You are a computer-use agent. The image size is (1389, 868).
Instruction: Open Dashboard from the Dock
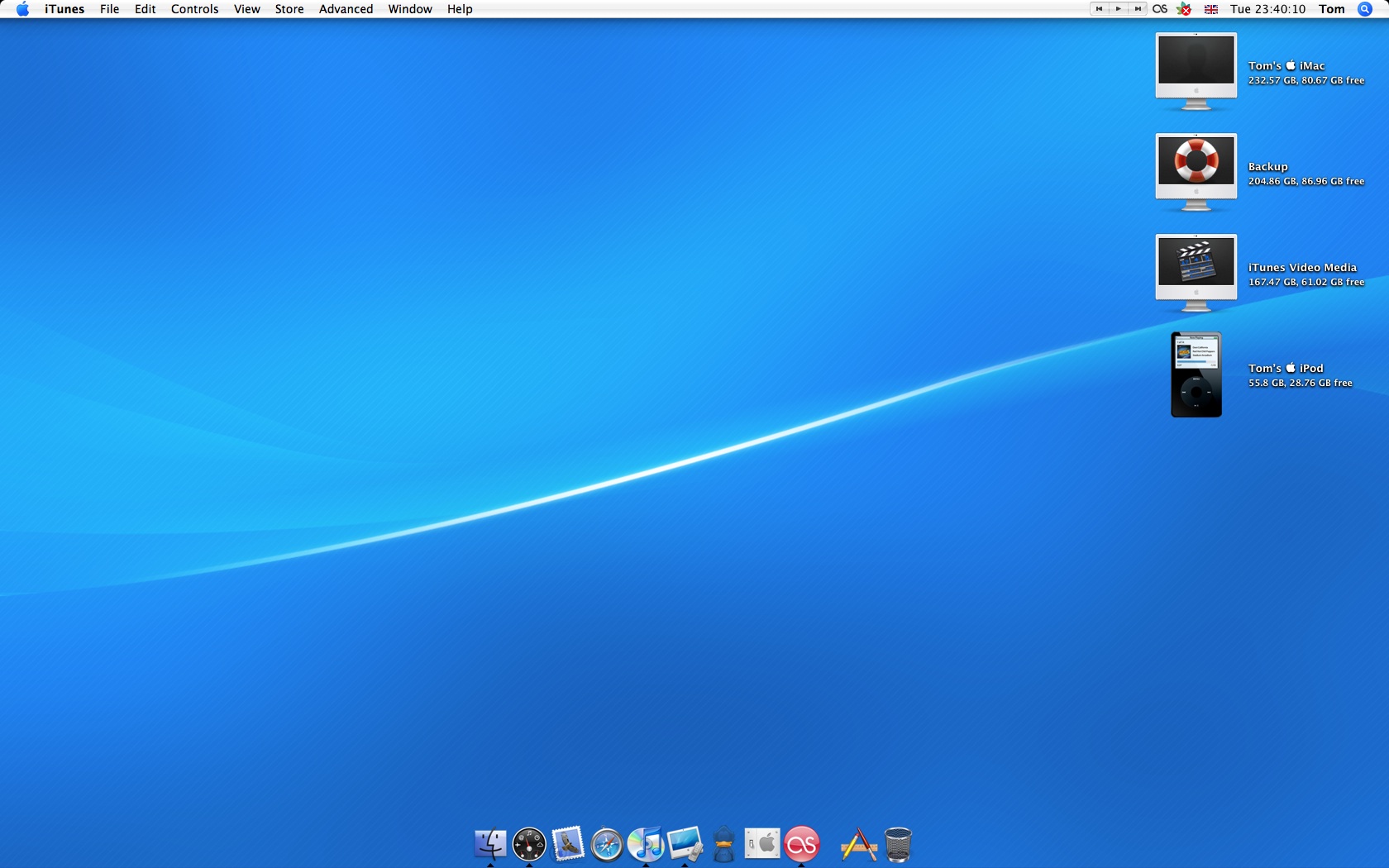[x=529, y=844]
